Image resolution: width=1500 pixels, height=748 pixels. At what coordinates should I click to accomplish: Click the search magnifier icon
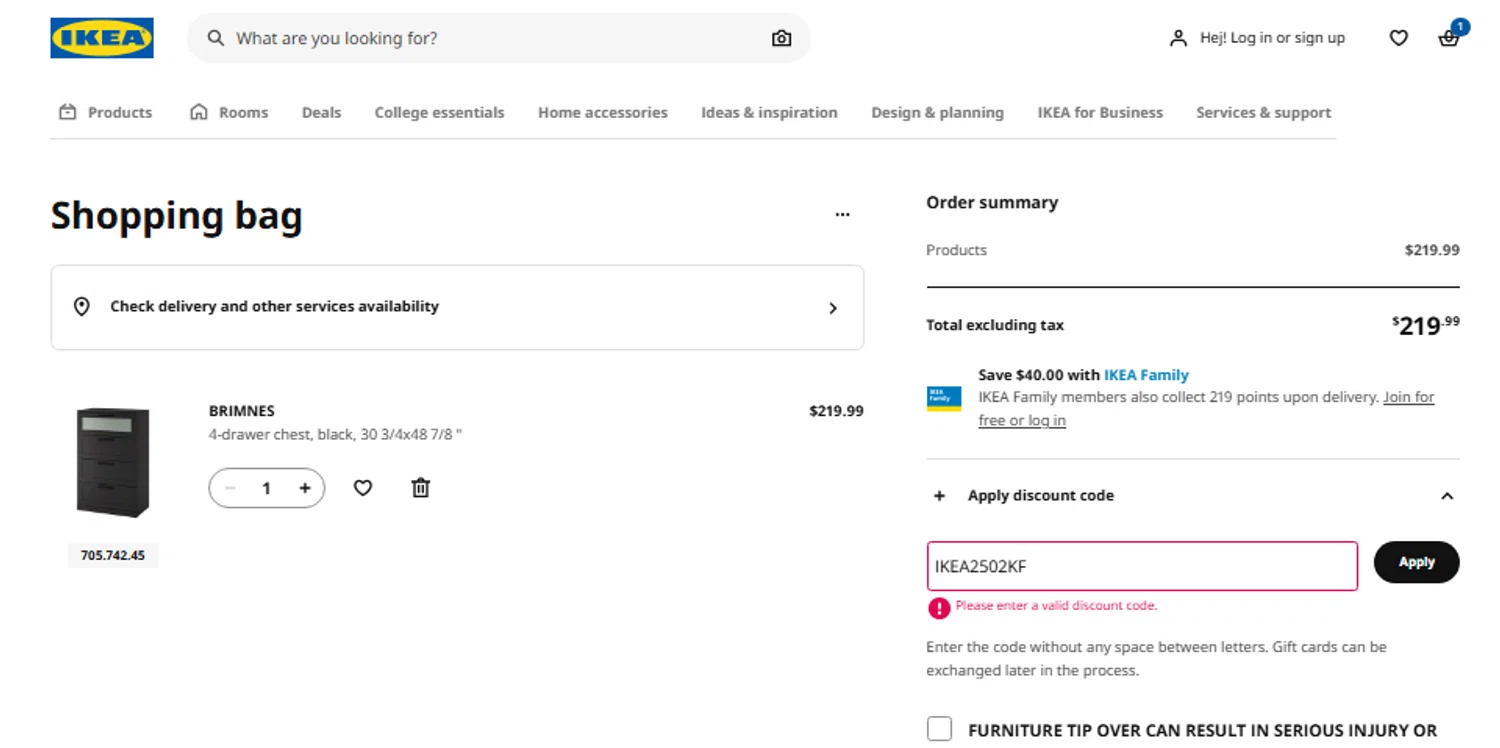point(215,38)
